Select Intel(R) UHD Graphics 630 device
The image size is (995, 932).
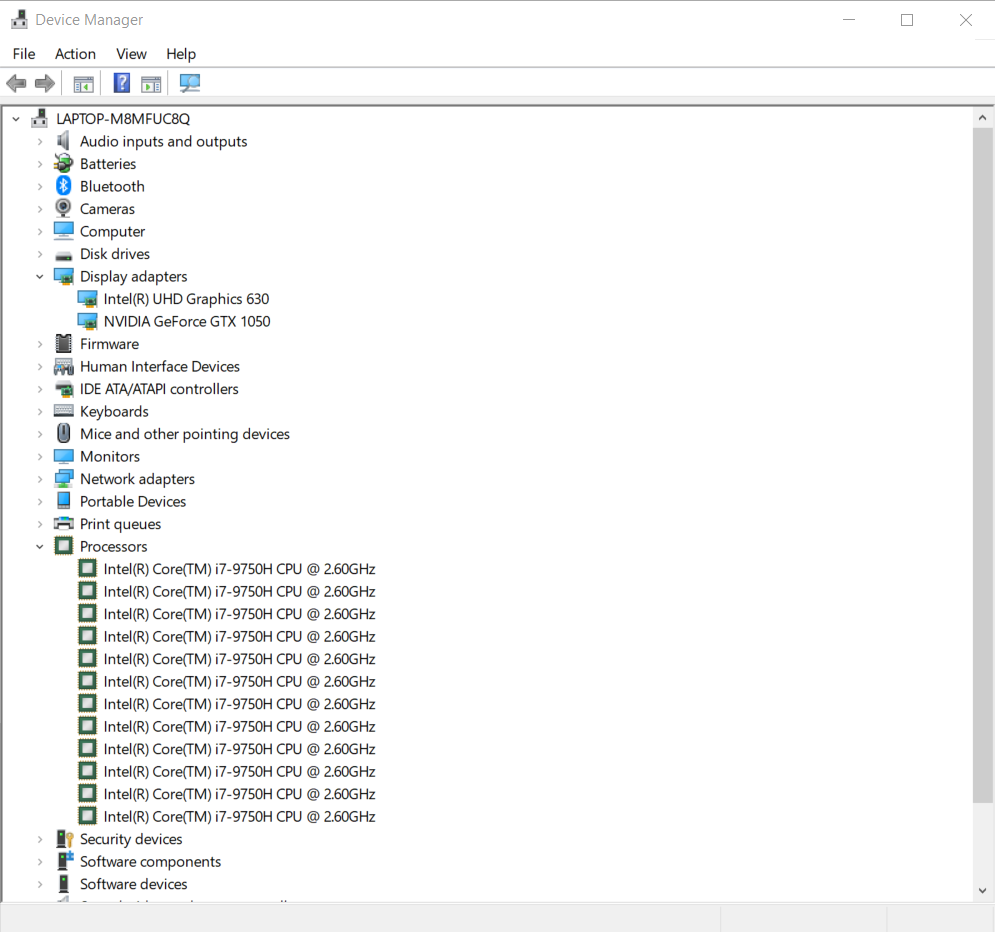[186, 299]
